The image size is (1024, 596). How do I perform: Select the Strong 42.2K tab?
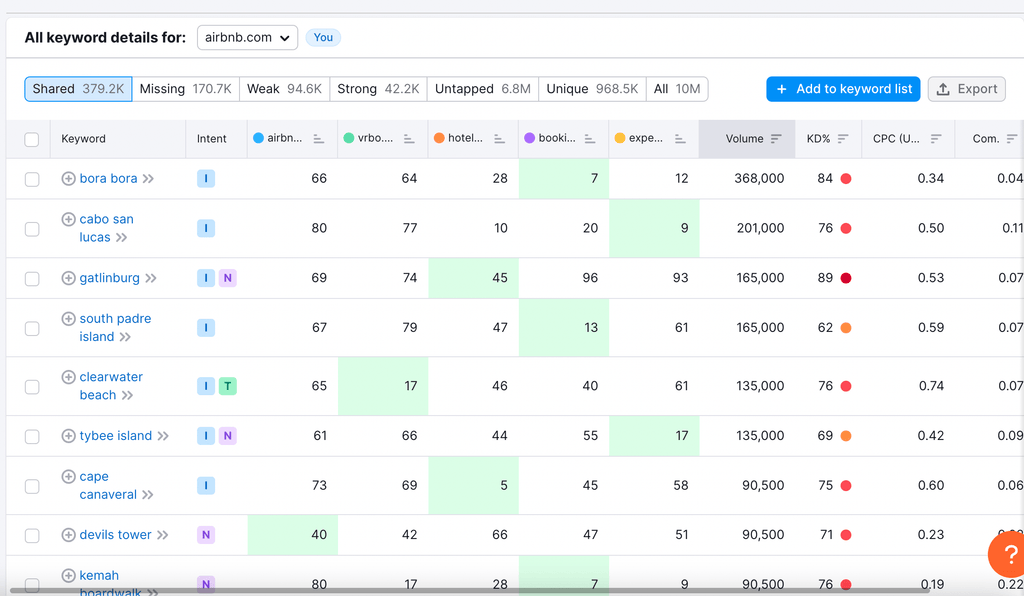pos(378,89)
